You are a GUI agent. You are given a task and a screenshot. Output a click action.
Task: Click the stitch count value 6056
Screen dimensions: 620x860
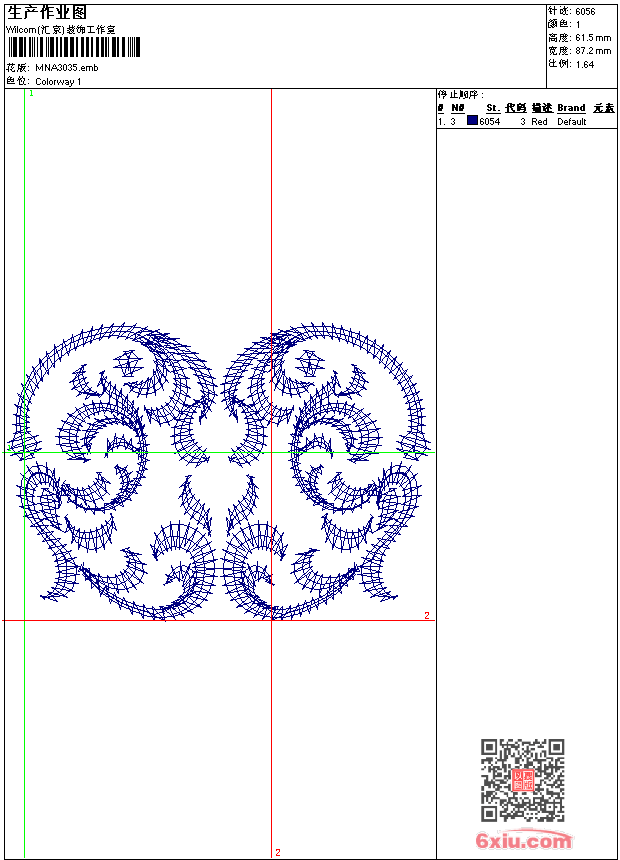coord(585,12)
